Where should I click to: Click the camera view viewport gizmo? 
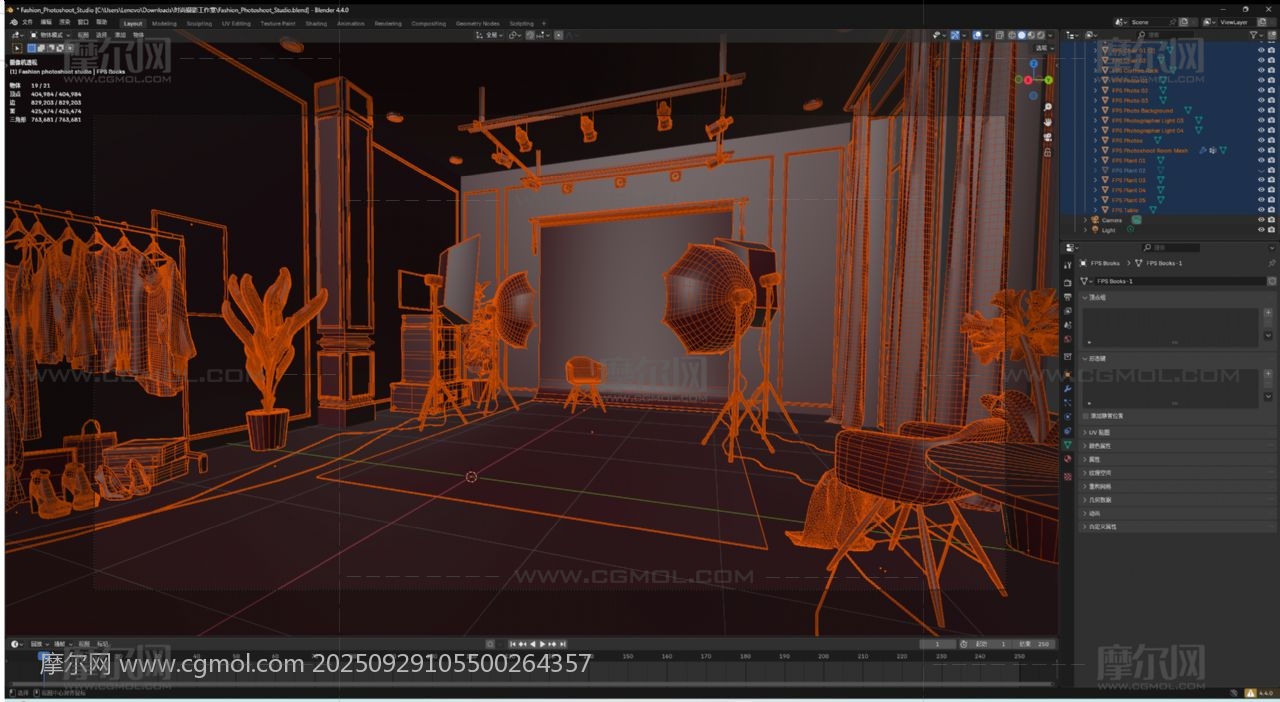click(x=1047, y=137)
